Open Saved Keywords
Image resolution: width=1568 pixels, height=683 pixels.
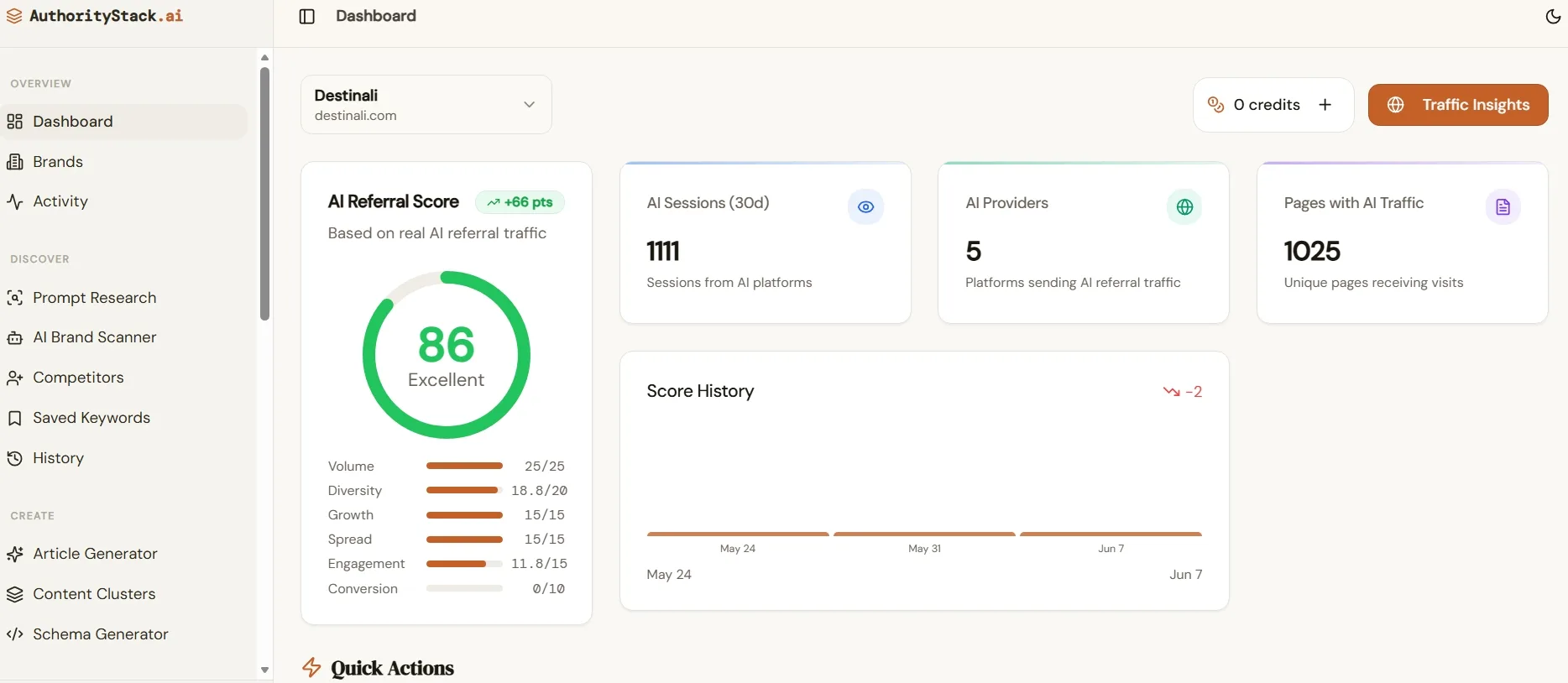124,418
